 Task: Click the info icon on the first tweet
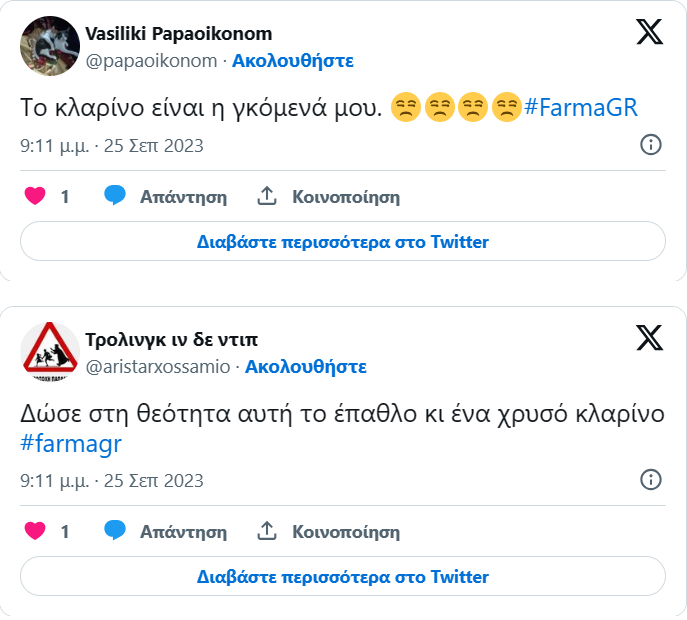click(650, 145)
